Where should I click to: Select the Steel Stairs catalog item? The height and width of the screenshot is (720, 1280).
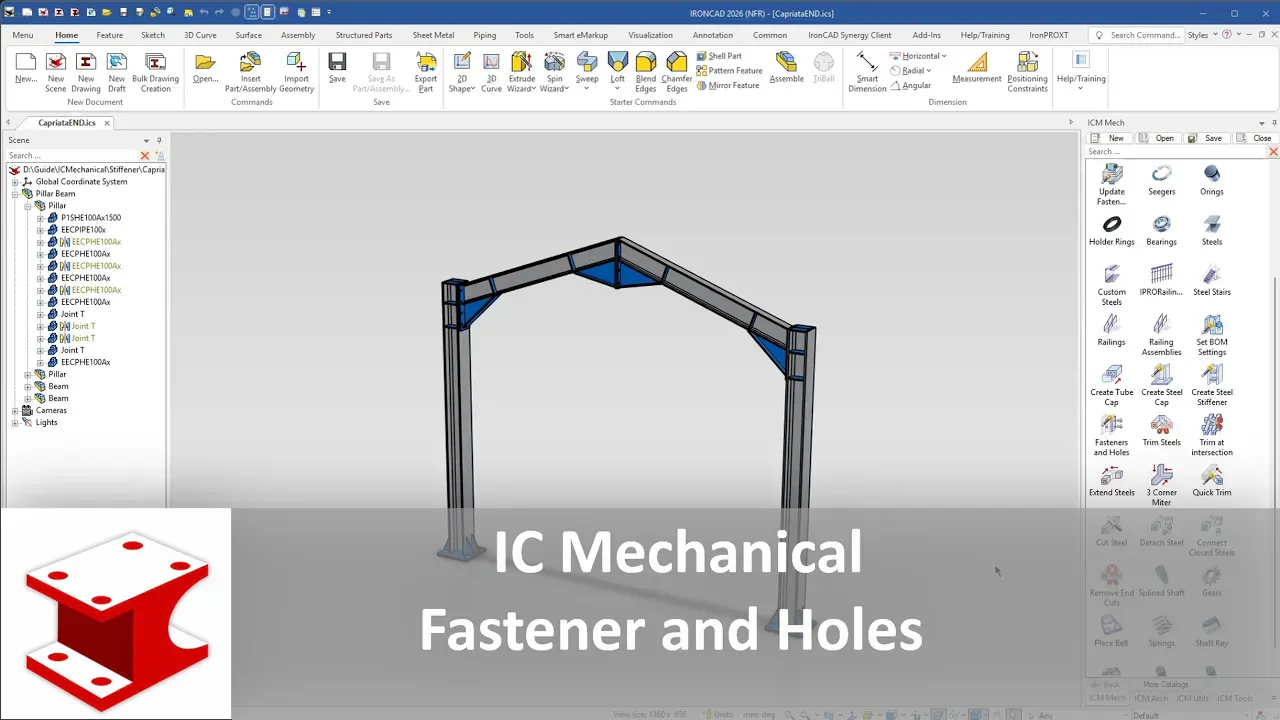pos(1212,280)
